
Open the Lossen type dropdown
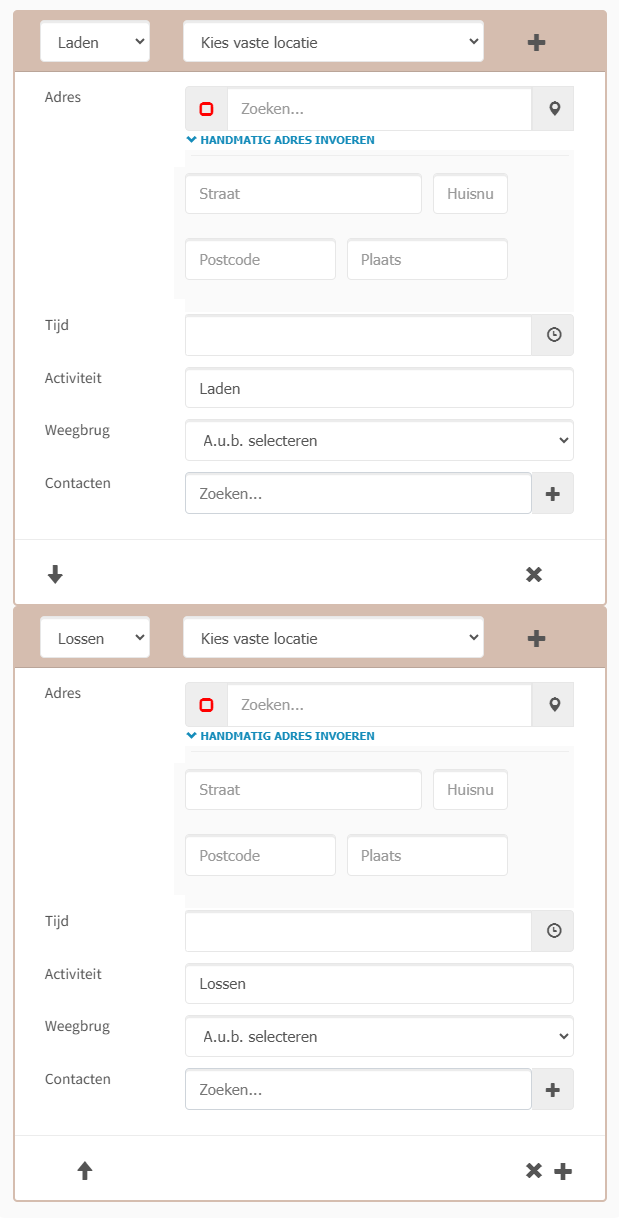pyautogui.click(x=95, y=638)
